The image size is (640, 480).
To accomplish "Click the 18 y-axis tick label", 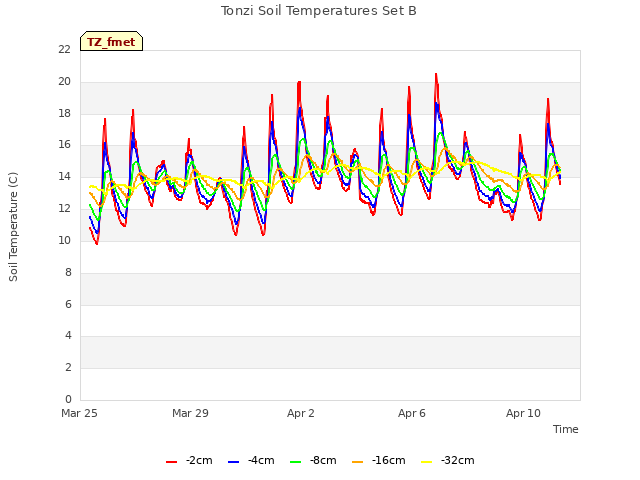I will pos(64,113).
